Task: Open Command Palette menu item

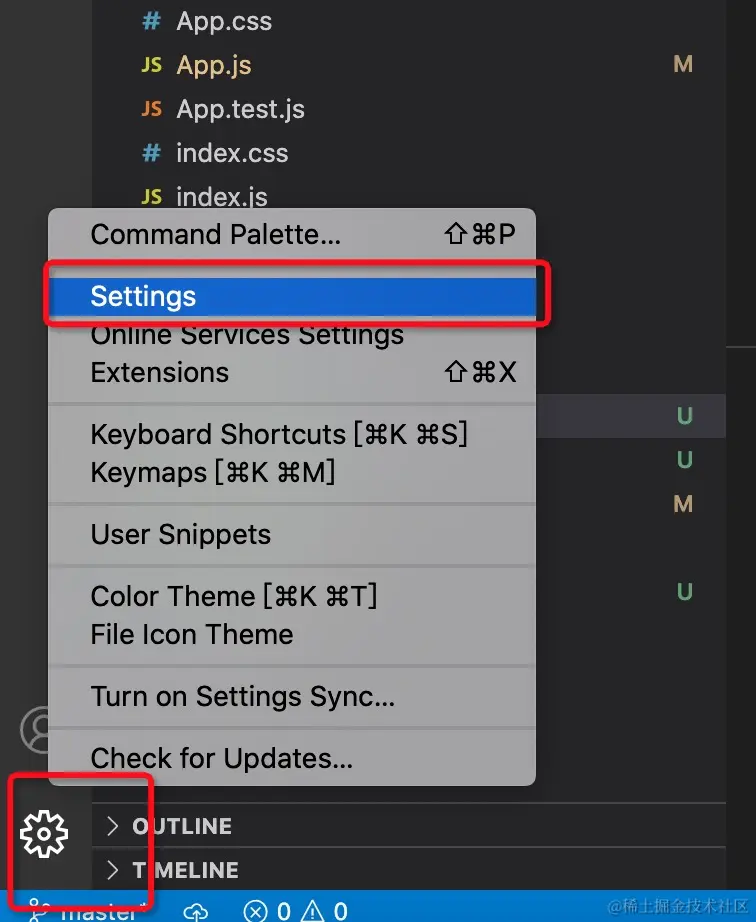Action: (x=215, y=235)
